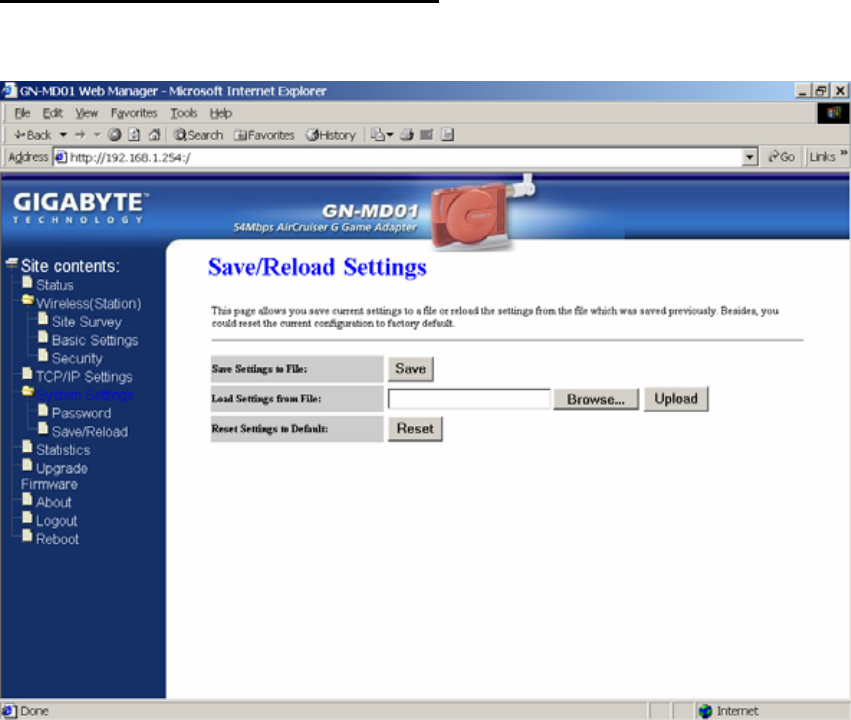The image size is (851, 720).
Task: Go back with the Back toolbar button
Action: (33, 135)
